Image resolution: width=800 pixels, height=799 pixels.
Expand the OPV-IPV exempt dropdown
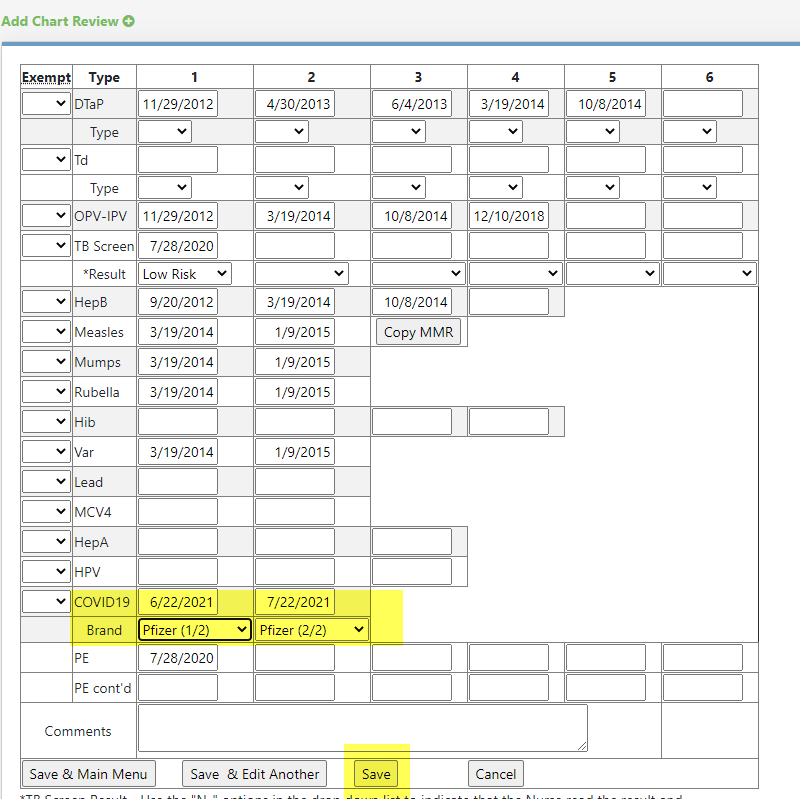(x=46, y=216)
